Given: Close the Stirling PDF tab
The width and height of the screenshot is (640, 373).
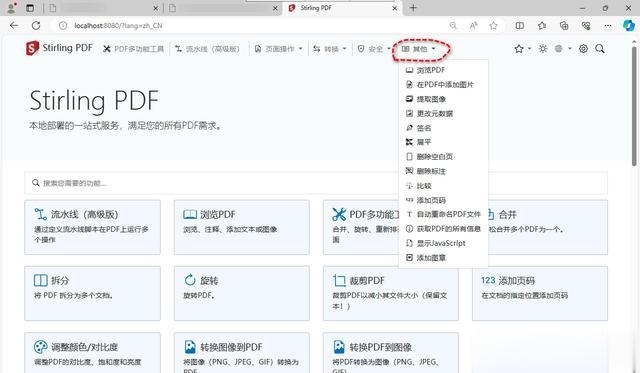Looking at the screenshot, I should coord(395,8).
